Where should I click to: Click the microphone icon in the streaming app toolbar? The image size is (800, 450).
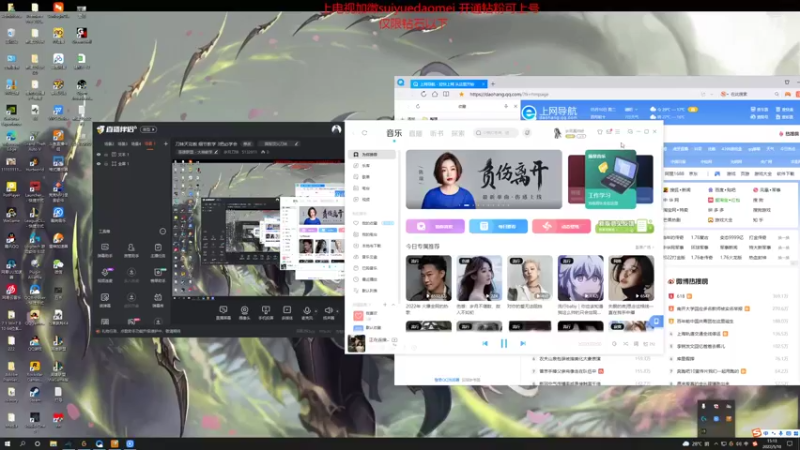tap(307, 311)
